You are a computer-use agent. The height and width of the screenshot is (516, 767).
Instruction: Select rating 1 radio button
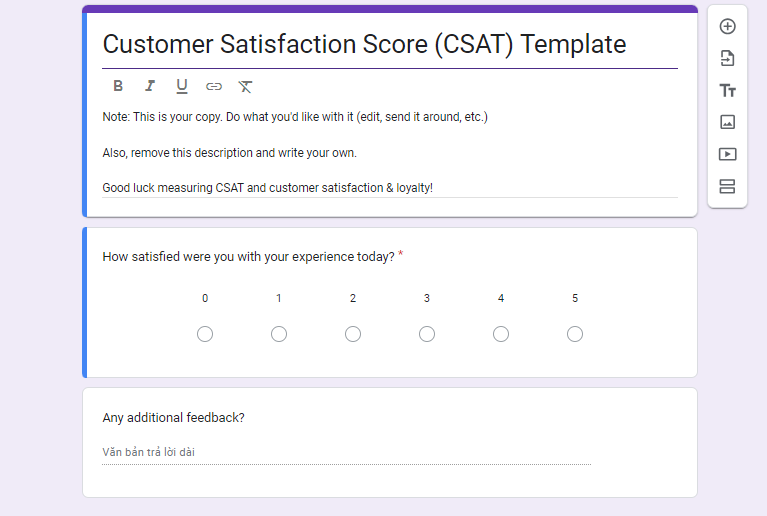tap(279, 334)
